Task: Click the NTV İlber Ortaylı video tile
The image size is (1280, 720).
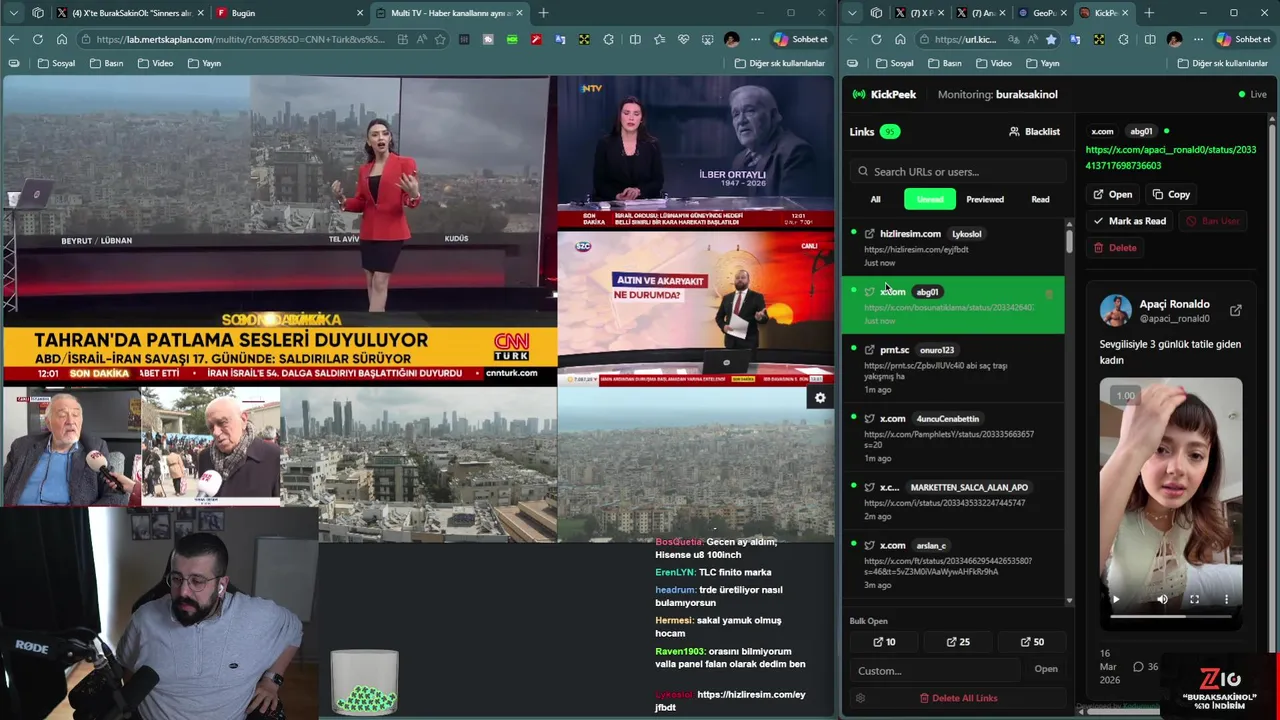Action: pyautogui.click(x=695, y=153)
